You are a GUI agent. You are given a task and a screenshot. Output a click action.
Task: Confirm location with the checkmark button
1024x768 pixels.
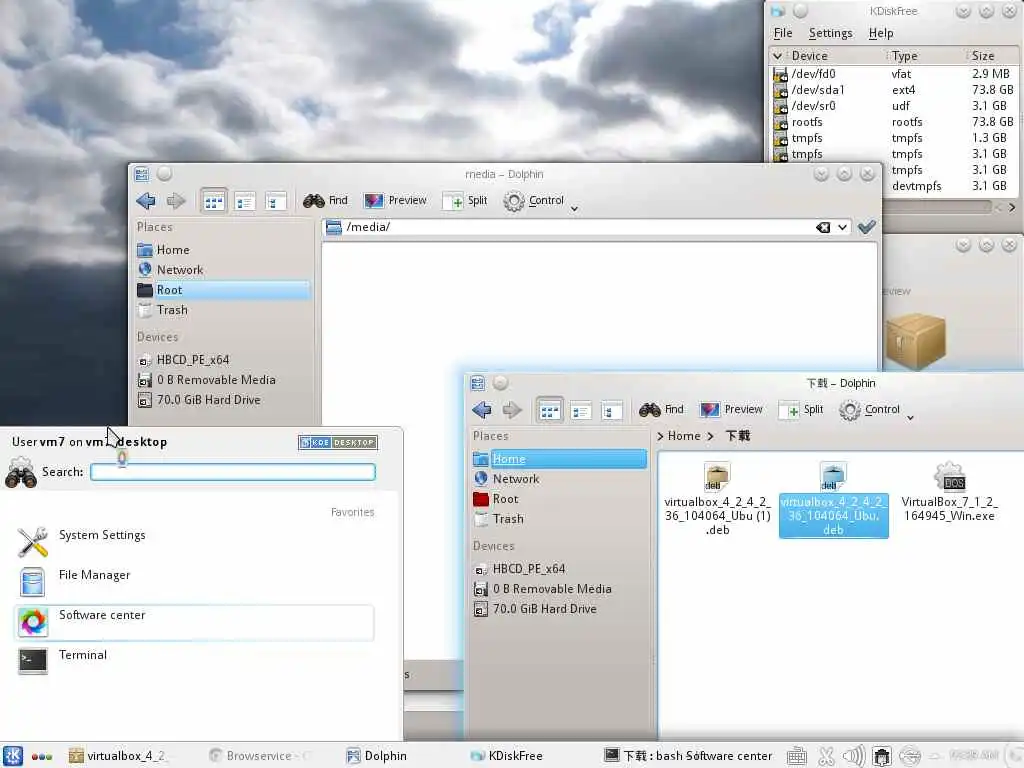pos(867,227)
